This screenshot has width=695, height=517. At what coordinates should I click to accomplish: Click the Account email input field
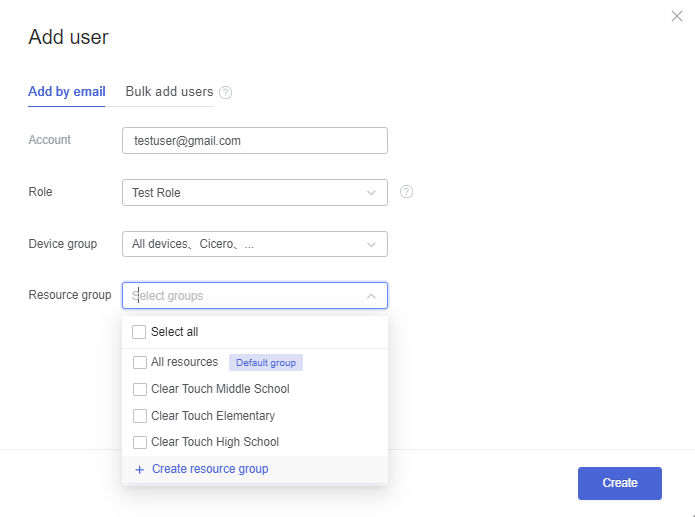point(255,141)
